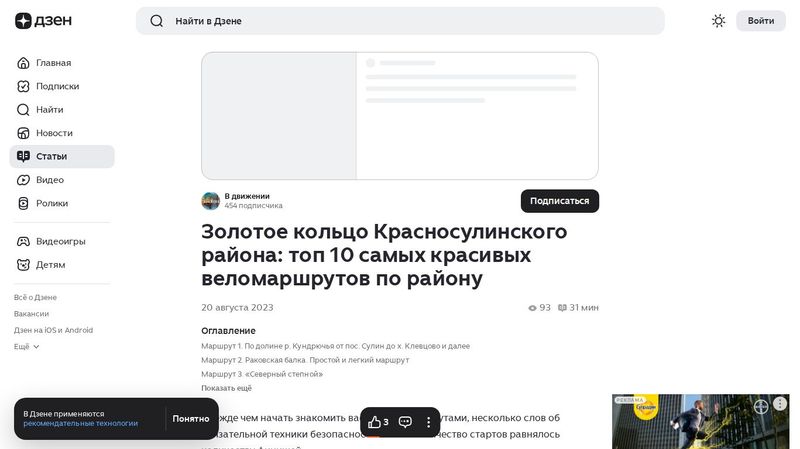Click the search magnifier icon in search bar
This screenshot has height=449, width=800.
coord(156,21)
